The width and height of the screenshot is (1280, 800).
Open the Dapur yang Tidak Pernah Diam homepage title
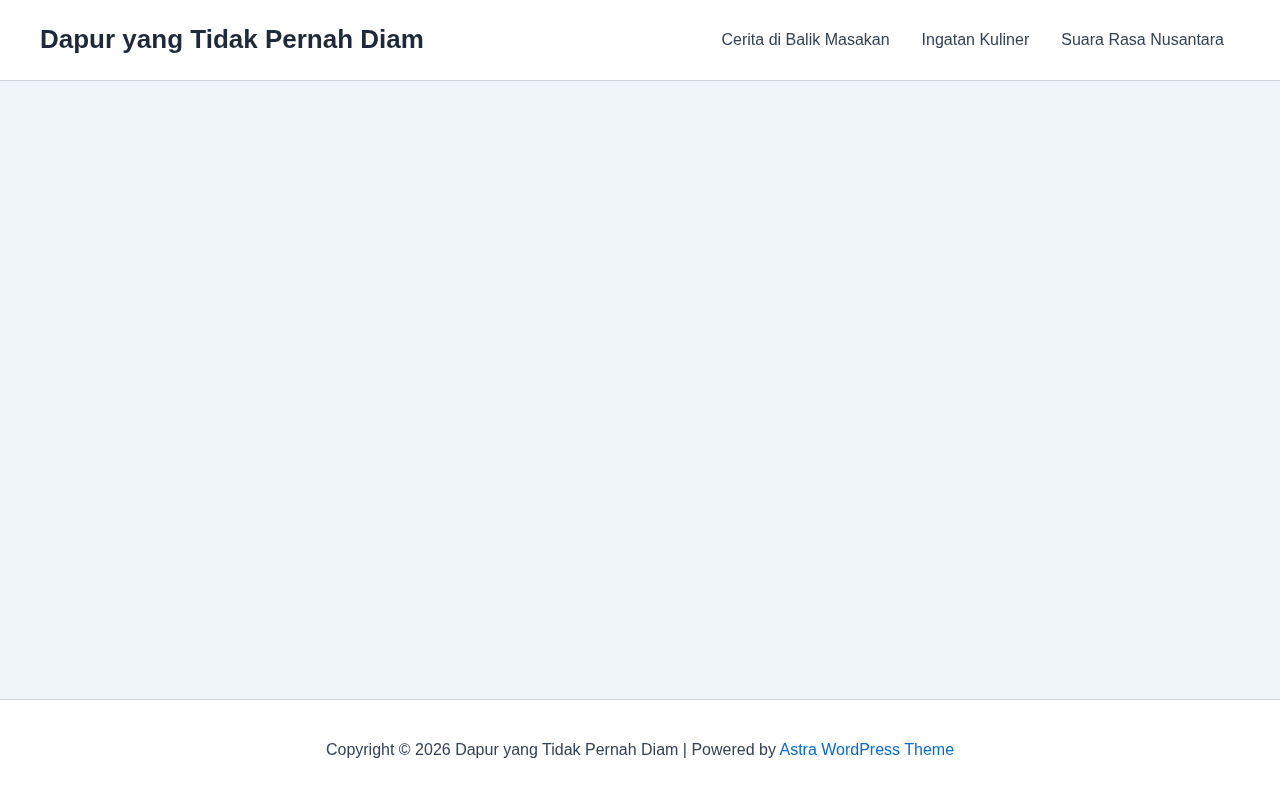[232, 39]
